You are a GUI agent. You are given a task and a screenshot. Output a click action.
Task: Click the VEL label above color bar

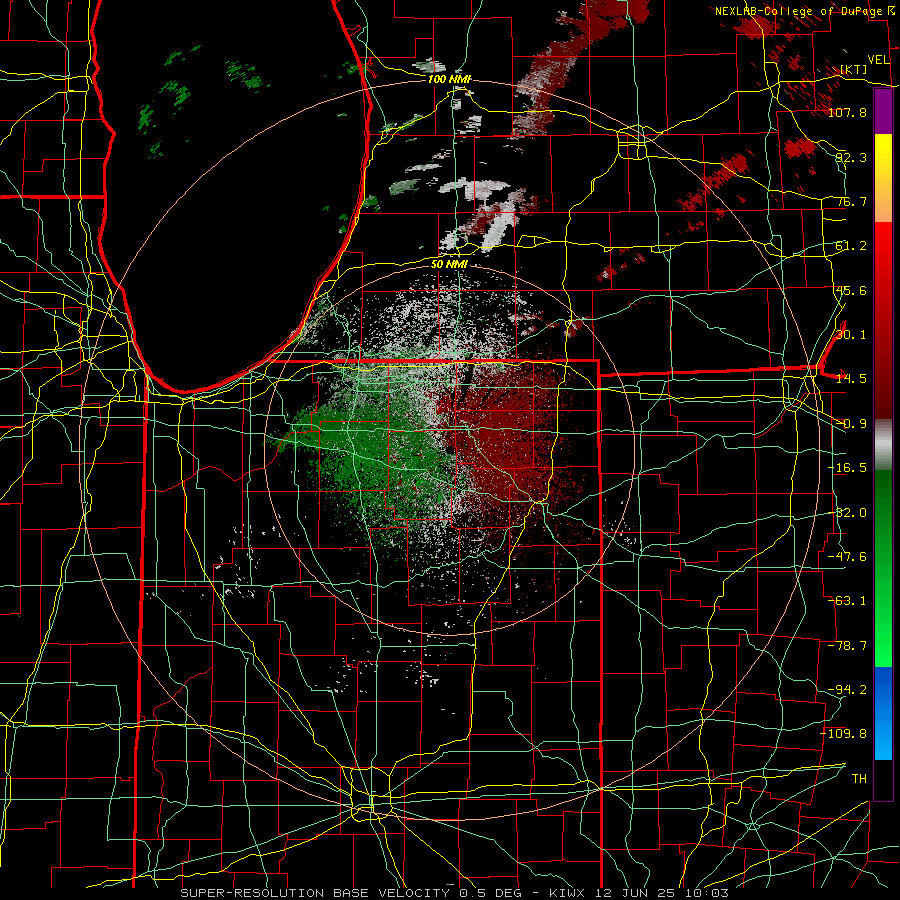click(x=878, y=60)
